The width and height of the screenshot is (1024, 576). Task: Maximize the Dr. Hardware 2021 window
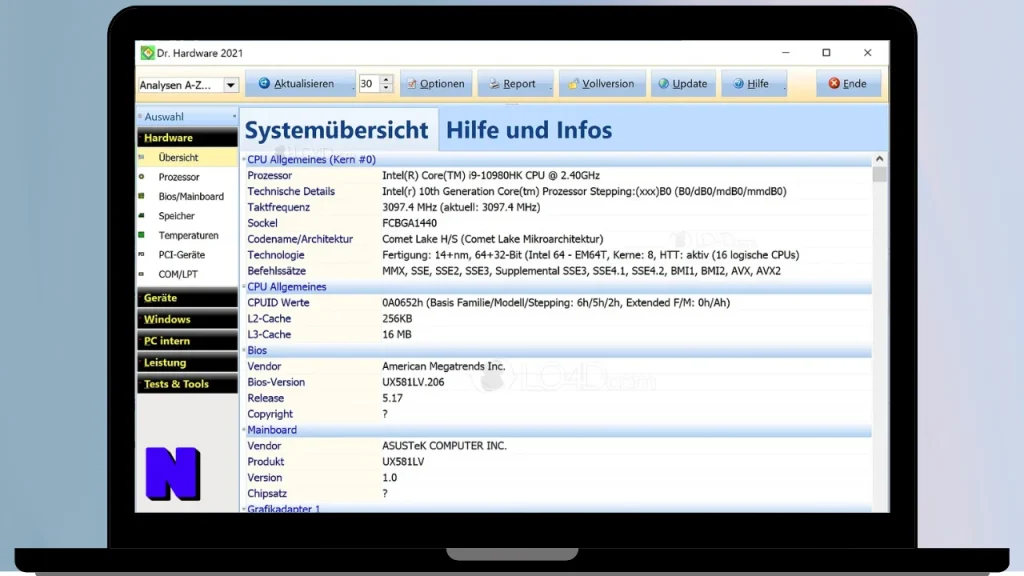click(x=826, y=52)
